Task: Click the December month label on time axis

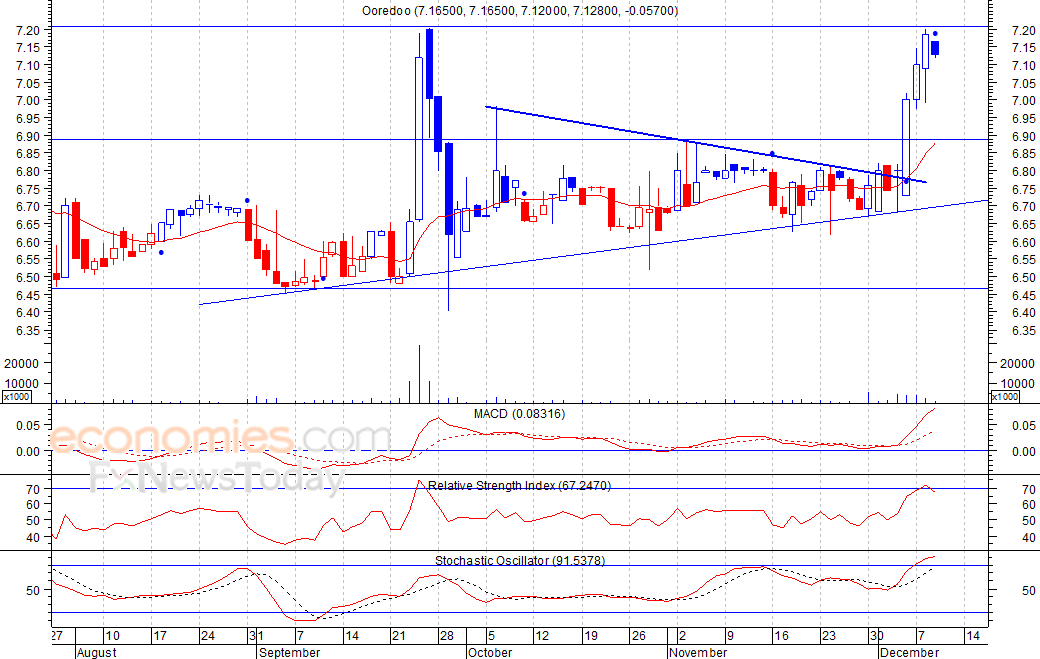Action: [909, 652]
